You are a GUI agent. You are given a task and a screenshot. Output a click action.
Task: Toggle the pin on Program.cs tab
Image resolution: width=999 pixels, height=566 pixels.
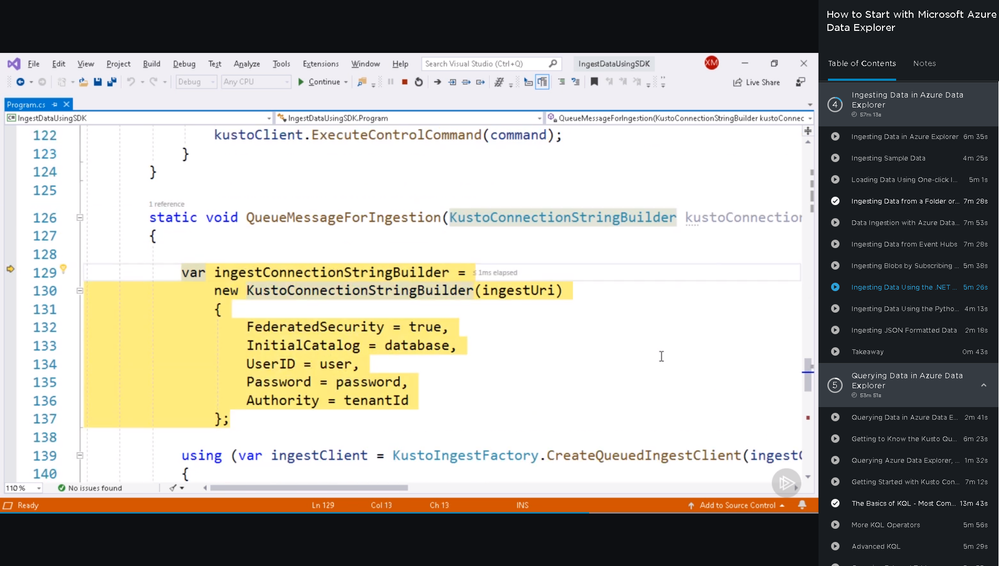pyautogui.click(x=55, y=104)
